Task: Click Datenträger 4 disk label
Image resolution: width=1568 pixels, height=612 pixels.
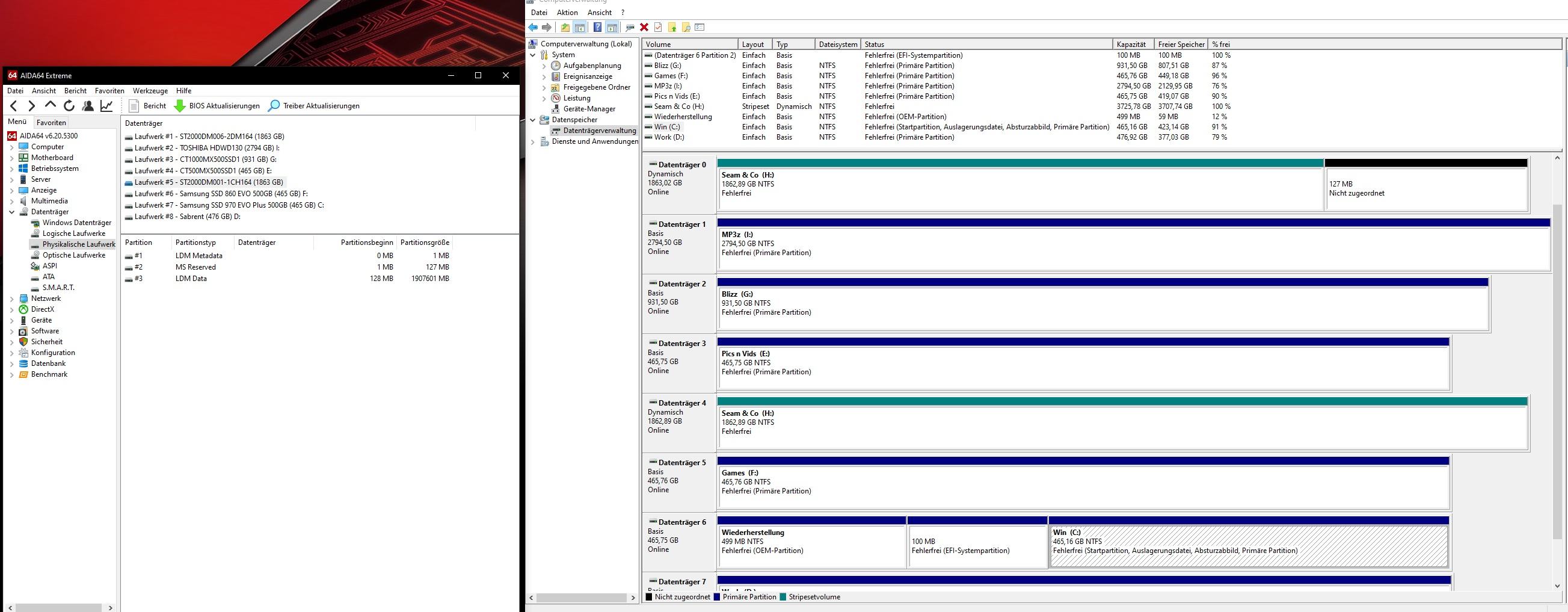Action: pyautogui.click(x=678, y=422)
